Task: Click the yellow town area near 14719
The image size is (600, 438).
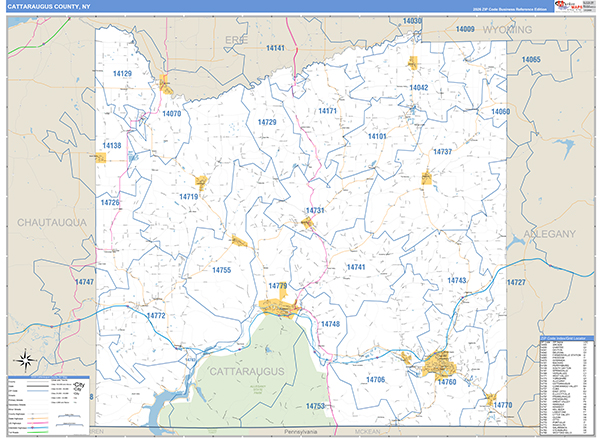Action: coord(201,182)
